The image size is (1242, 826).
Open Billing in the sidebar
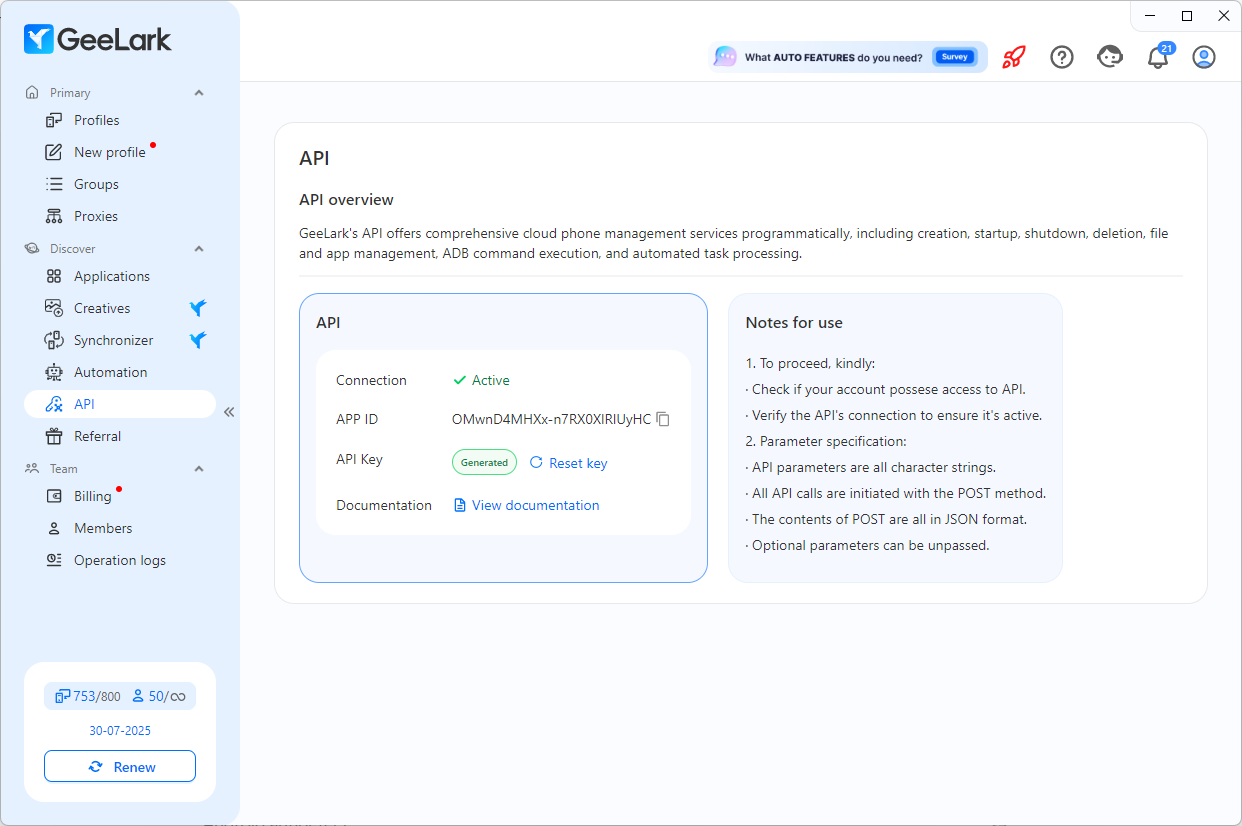point(120,496)
